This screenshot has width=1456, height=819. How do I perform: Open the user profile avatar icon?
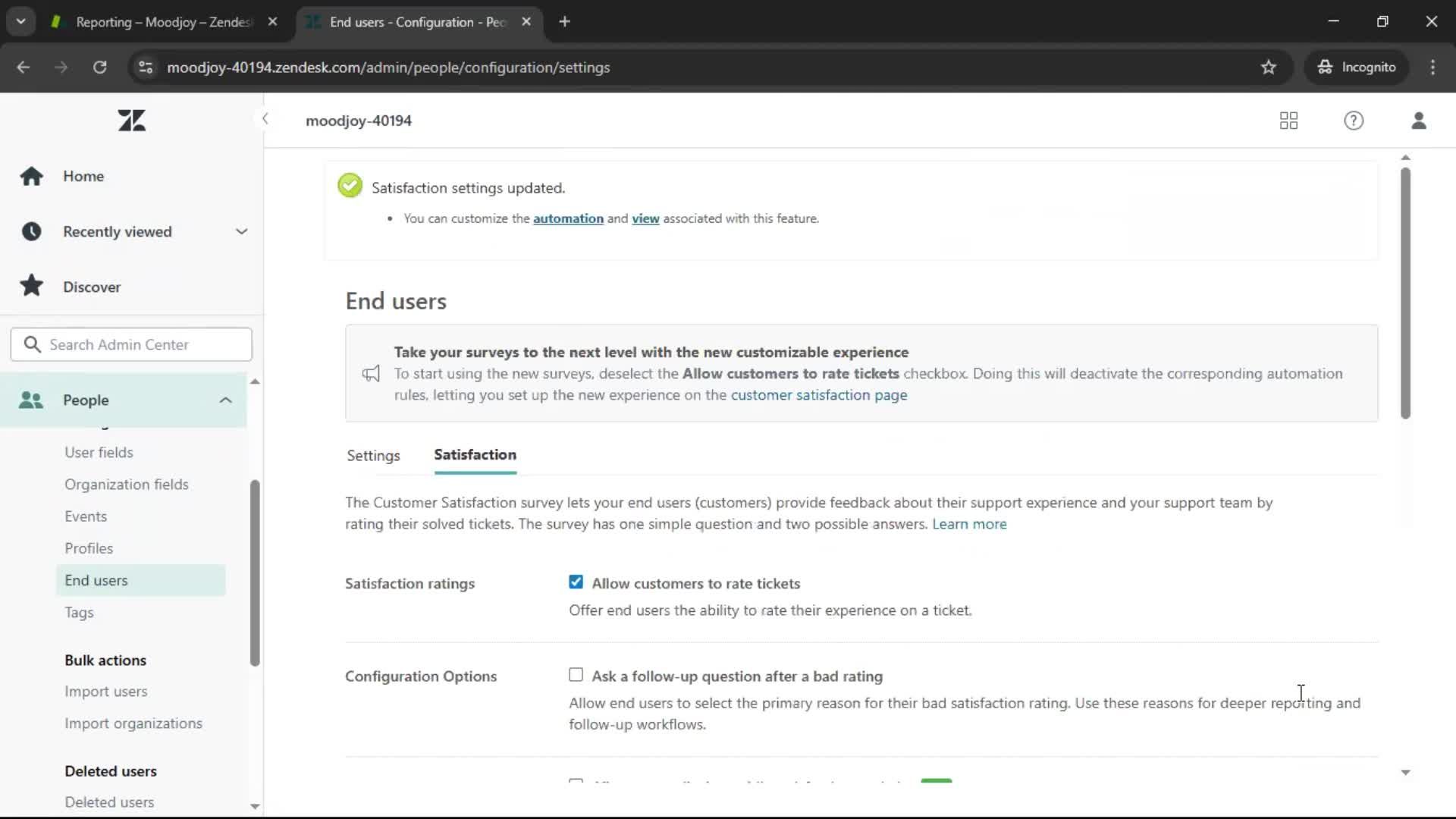pos(1419,121)
